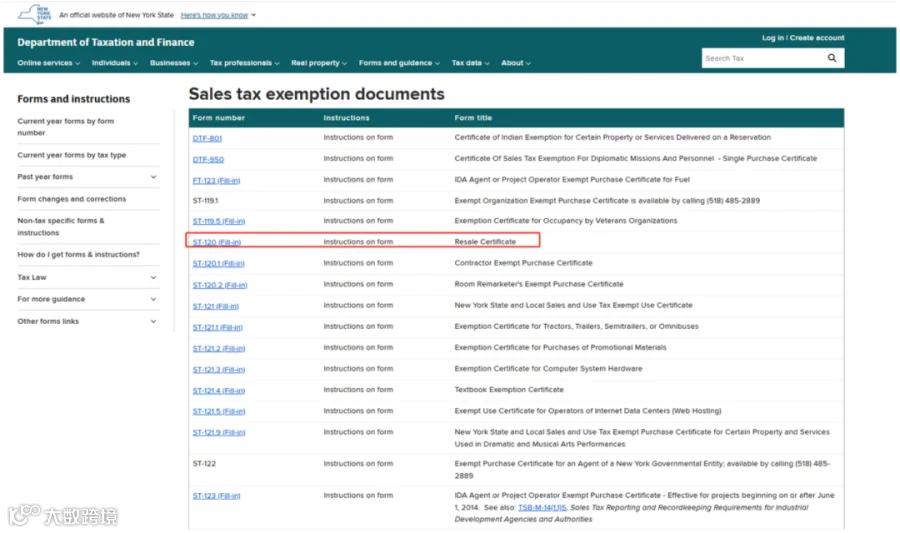This screenshot has height=533, width=900.
Task: Open the ST-119.5 (Fill-in) form
Action: pos(219,221)
